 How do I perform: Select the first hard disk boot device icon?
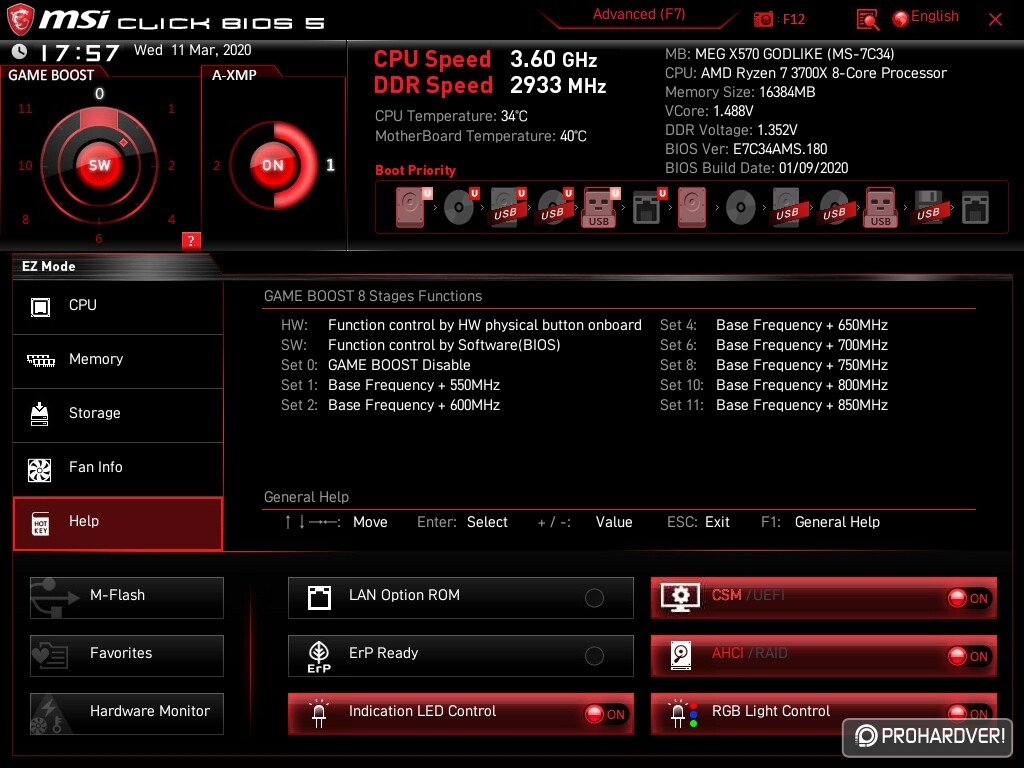(411, 208)
